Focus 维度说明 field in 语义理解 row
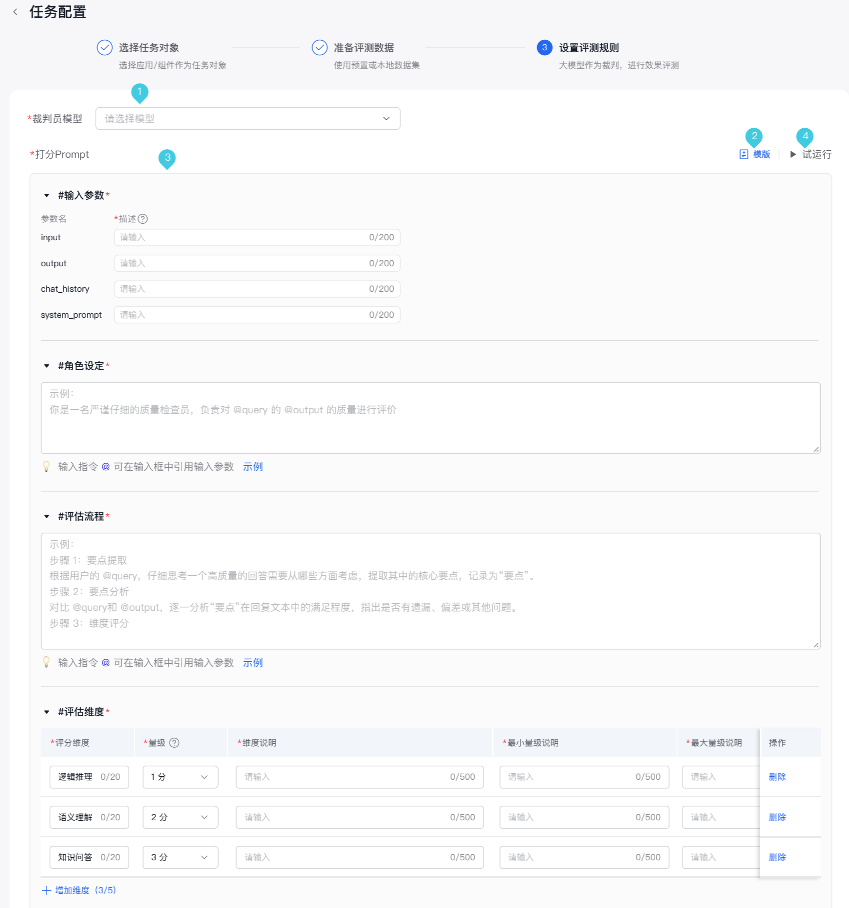 360,817
